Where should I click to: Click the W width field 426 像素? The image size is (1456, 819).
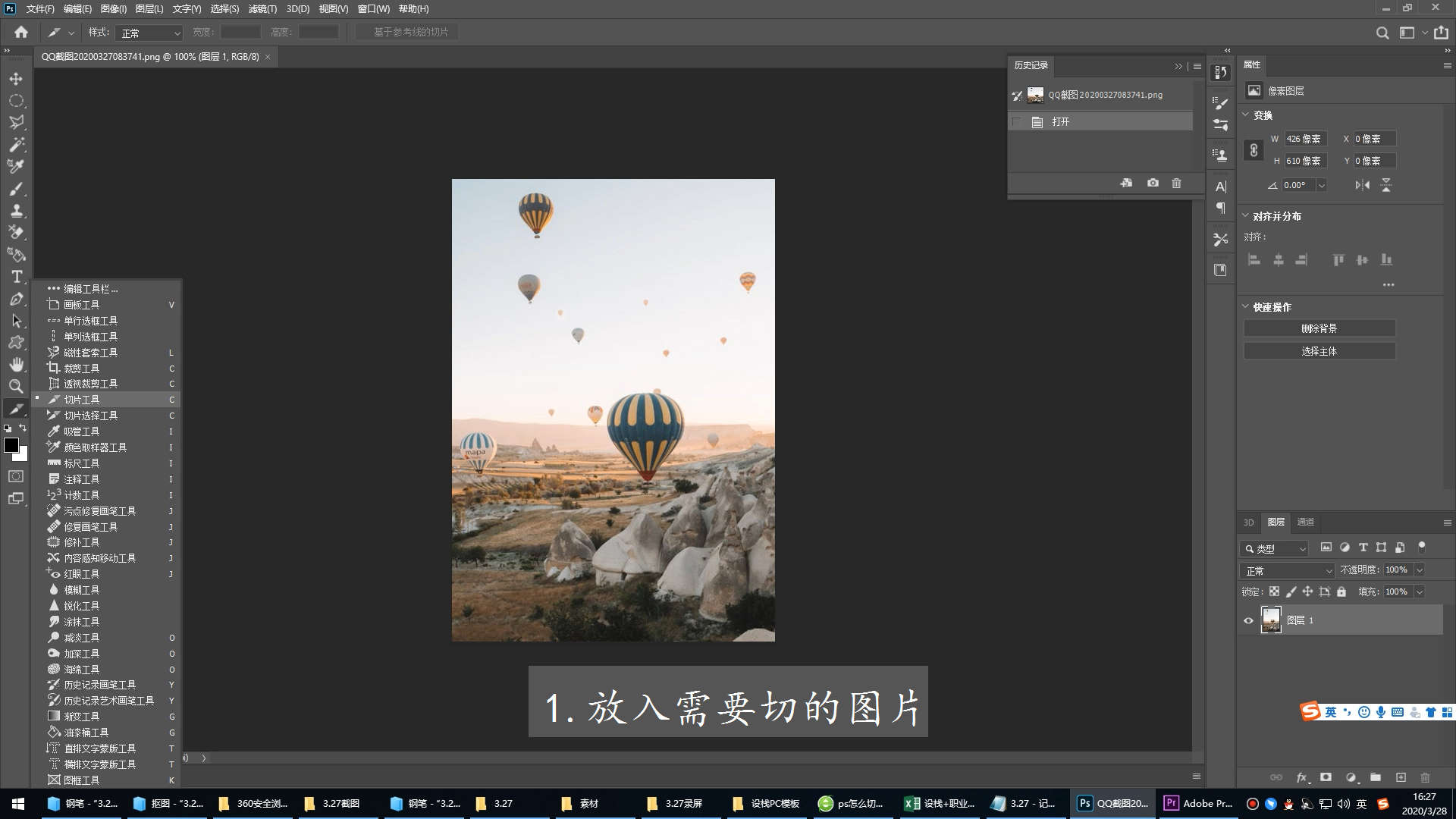click(x=1305, y=139)
